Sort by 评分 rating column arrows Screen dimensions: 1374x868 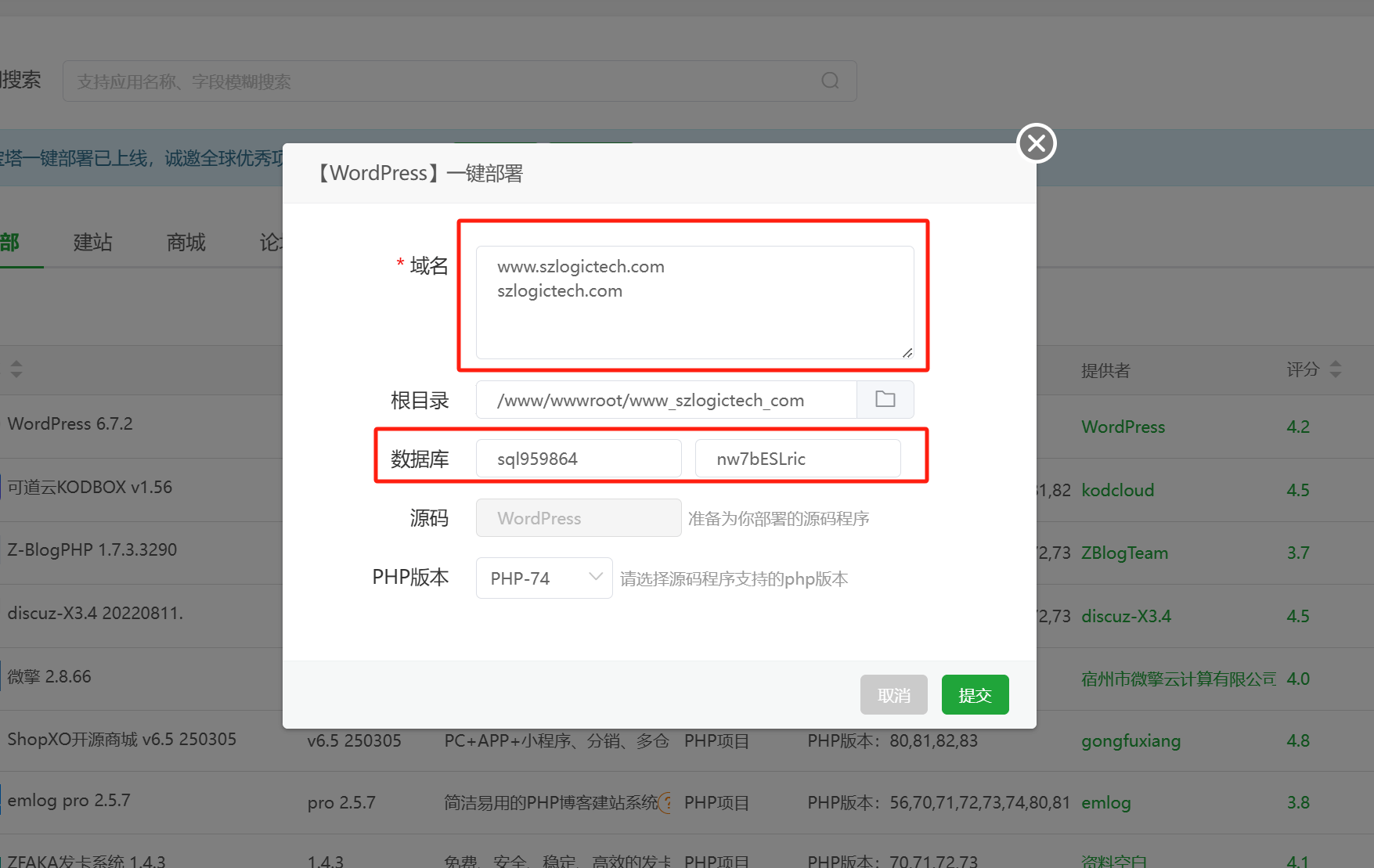(x=1336, y=369)
